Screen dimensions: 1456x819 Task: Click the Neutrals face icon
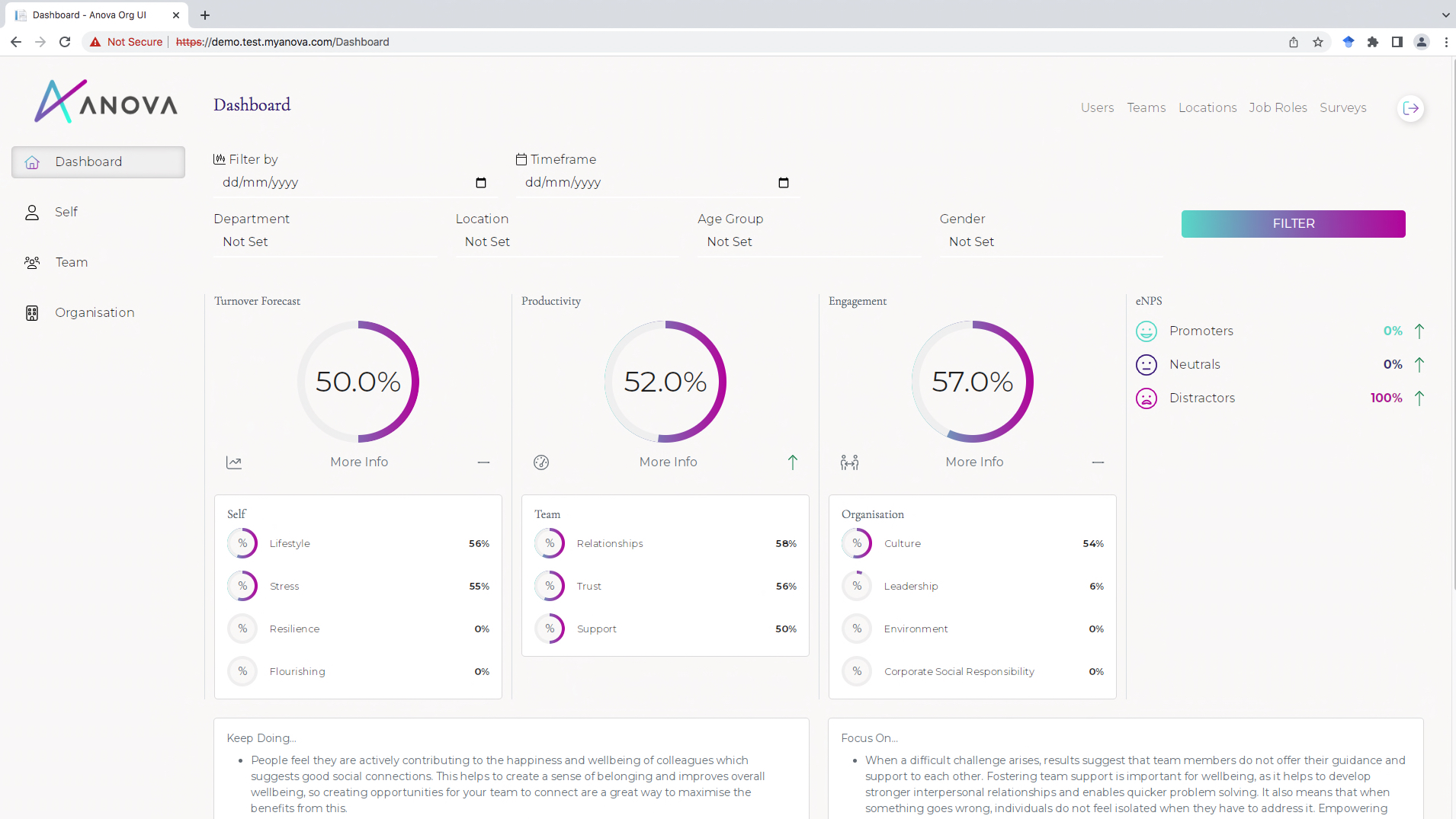pos(1146,365)
